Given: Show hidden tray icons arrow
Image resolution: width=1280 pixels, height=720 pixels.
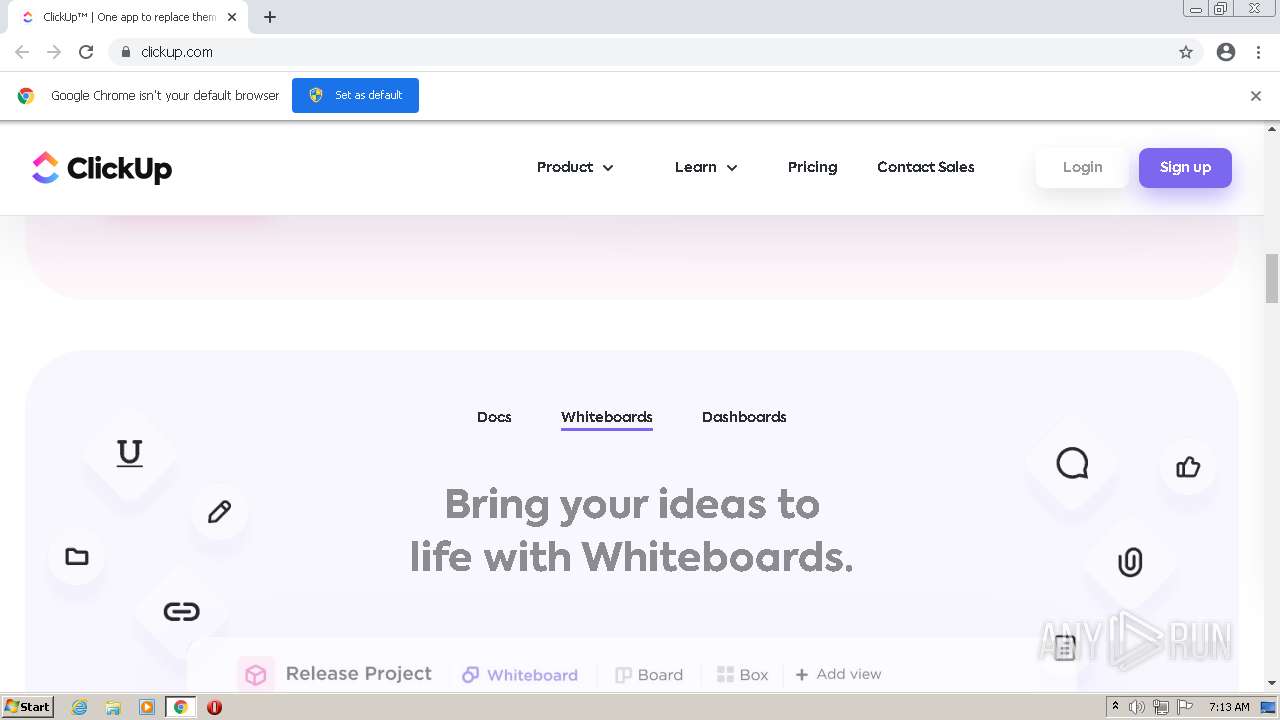Looking at the screenshot, I should click(x=1116, y=707).
